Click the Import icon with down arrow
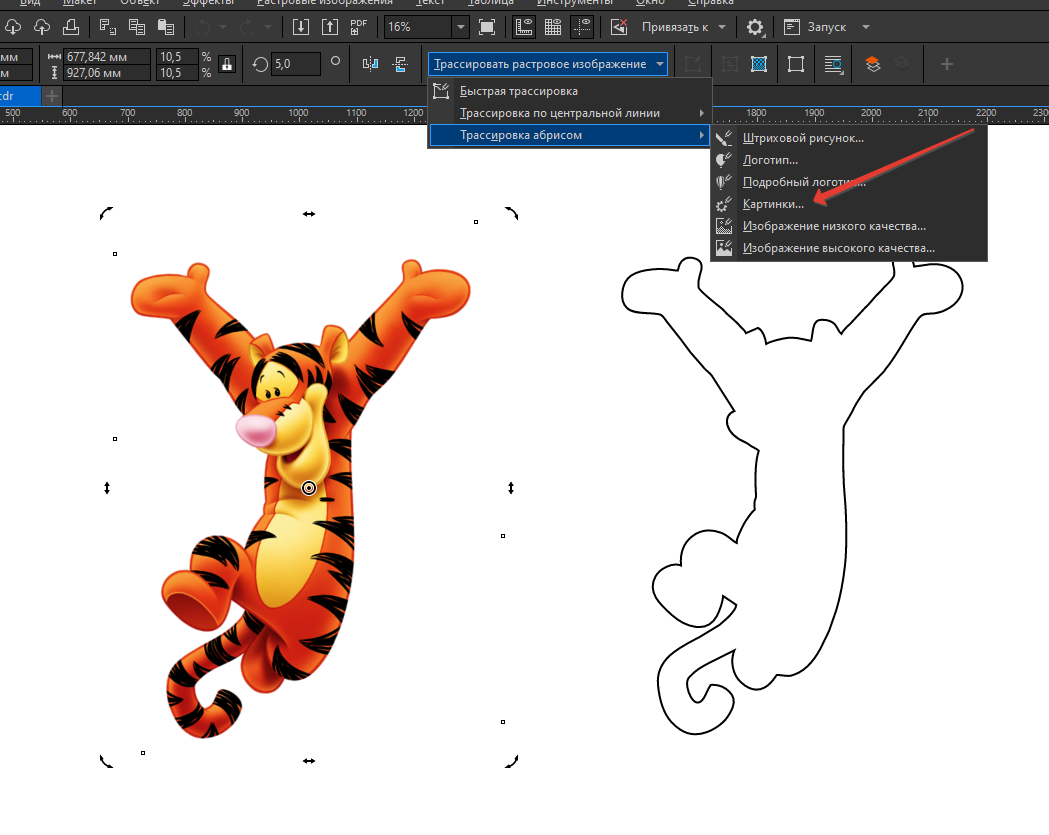This screenshot has height=835, width=1049. point(300,27)
